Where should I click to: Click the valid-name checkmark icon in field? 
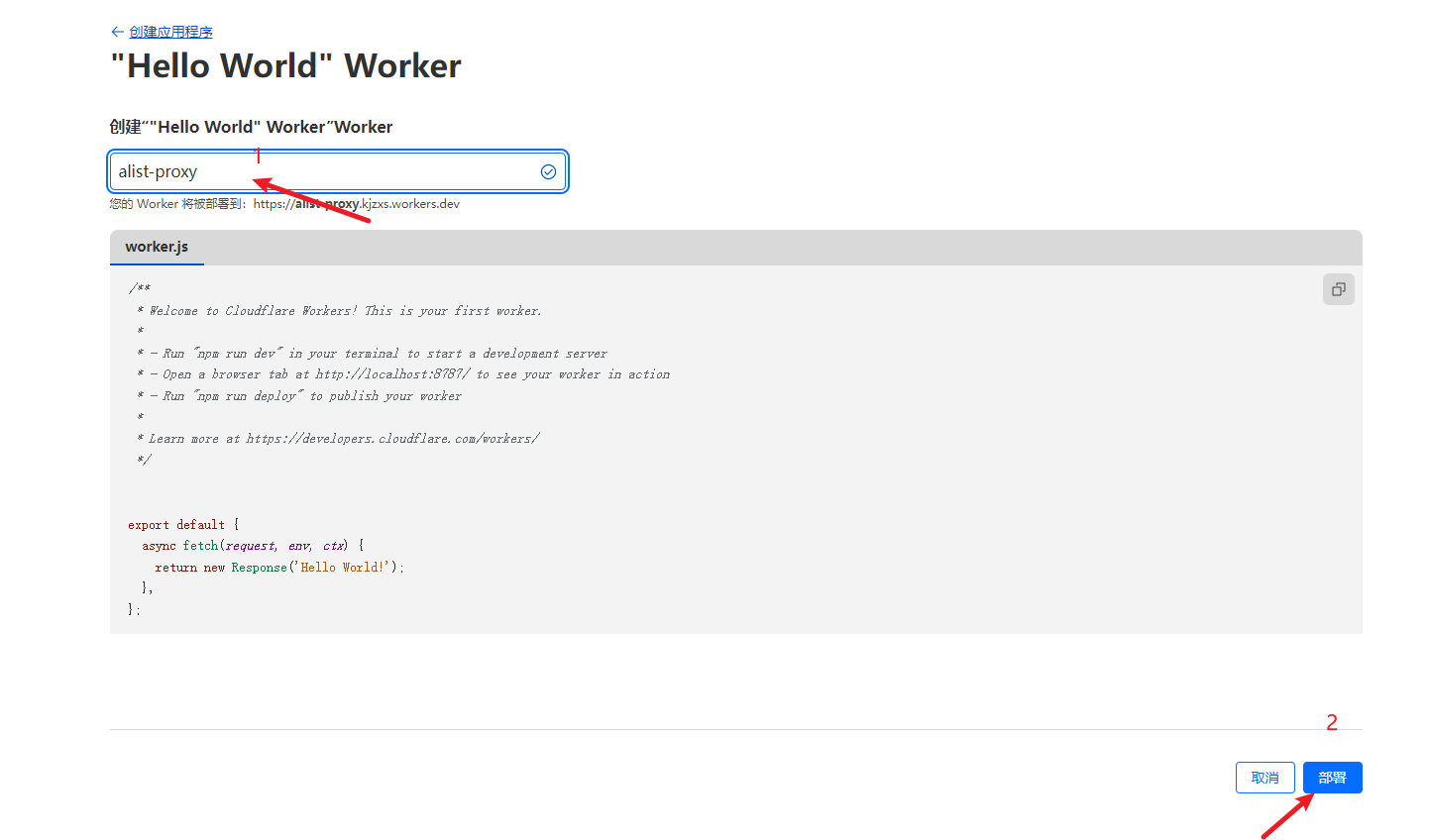[x=548, y=171]
